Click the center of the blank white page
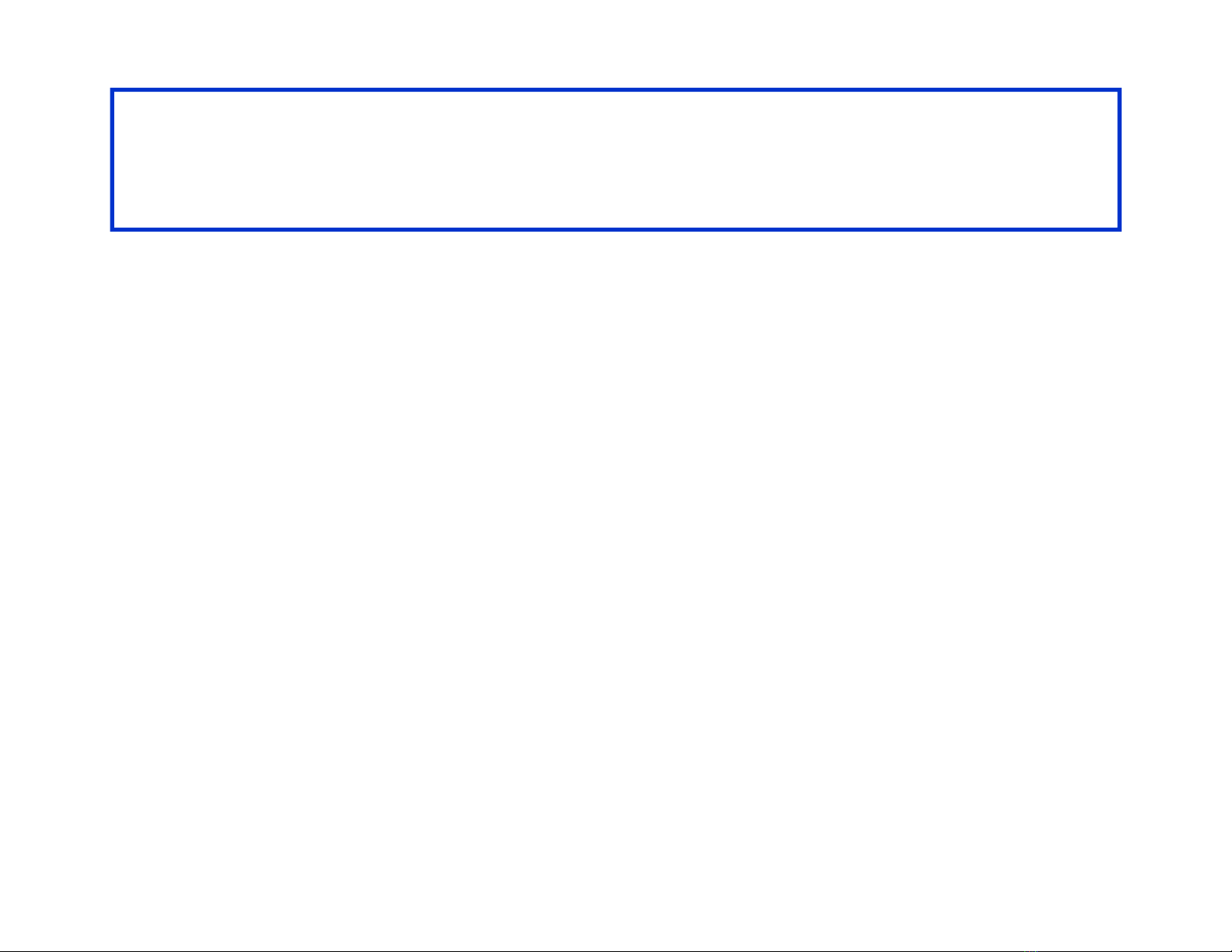This screenshot has width=1232, height=952. 616,476
